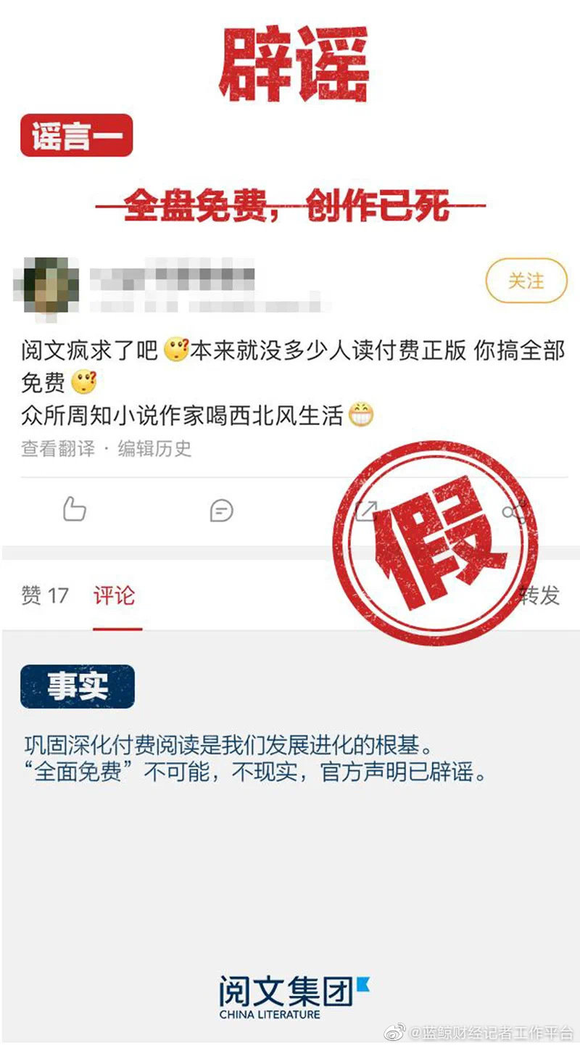Click the Weibo watermark logo icon
Image resolution: width=580 pixels, height=1048 pixels.
point(395,1032)
